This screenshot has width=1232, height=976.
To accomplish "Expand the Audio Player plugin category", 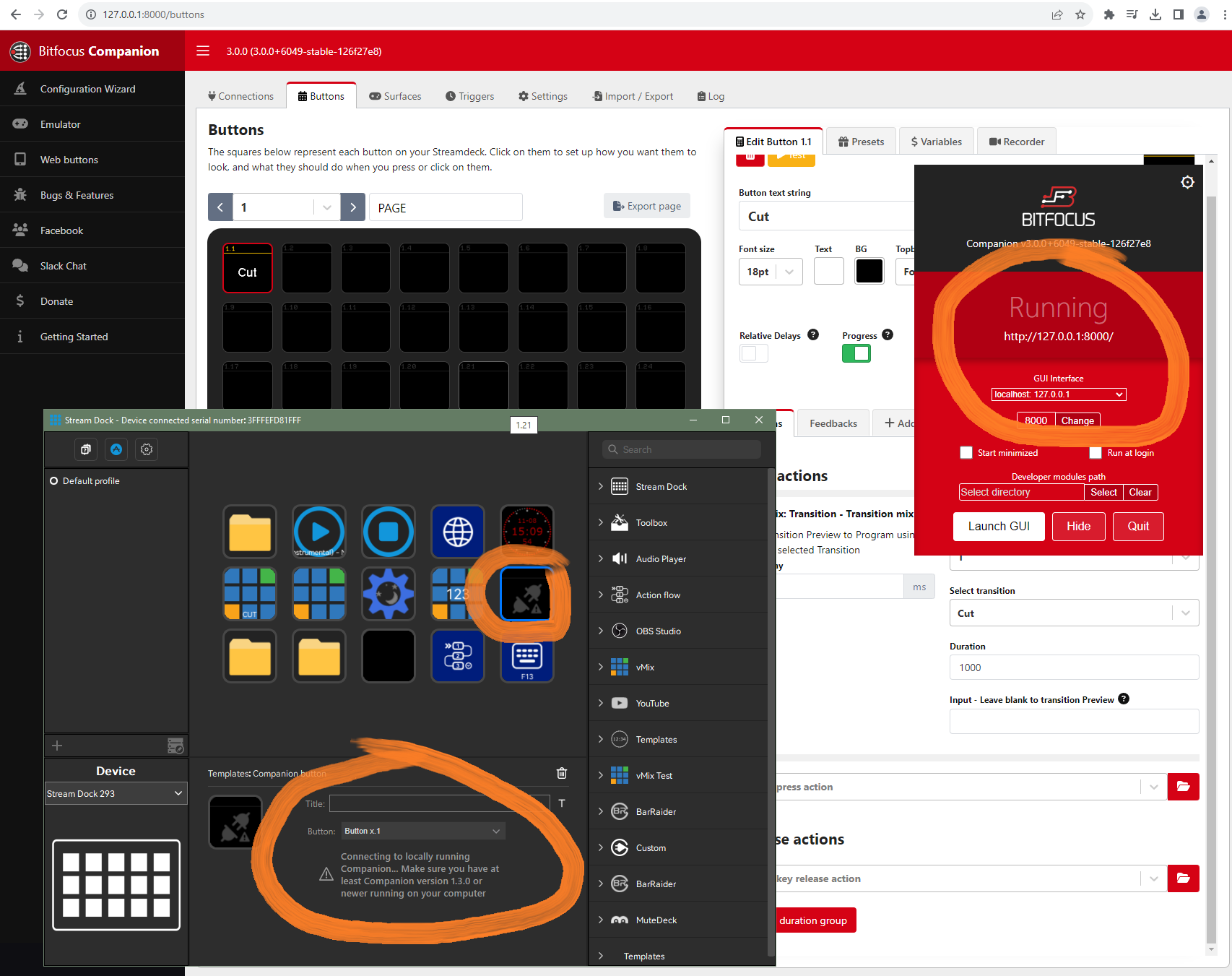I will 600,558.
